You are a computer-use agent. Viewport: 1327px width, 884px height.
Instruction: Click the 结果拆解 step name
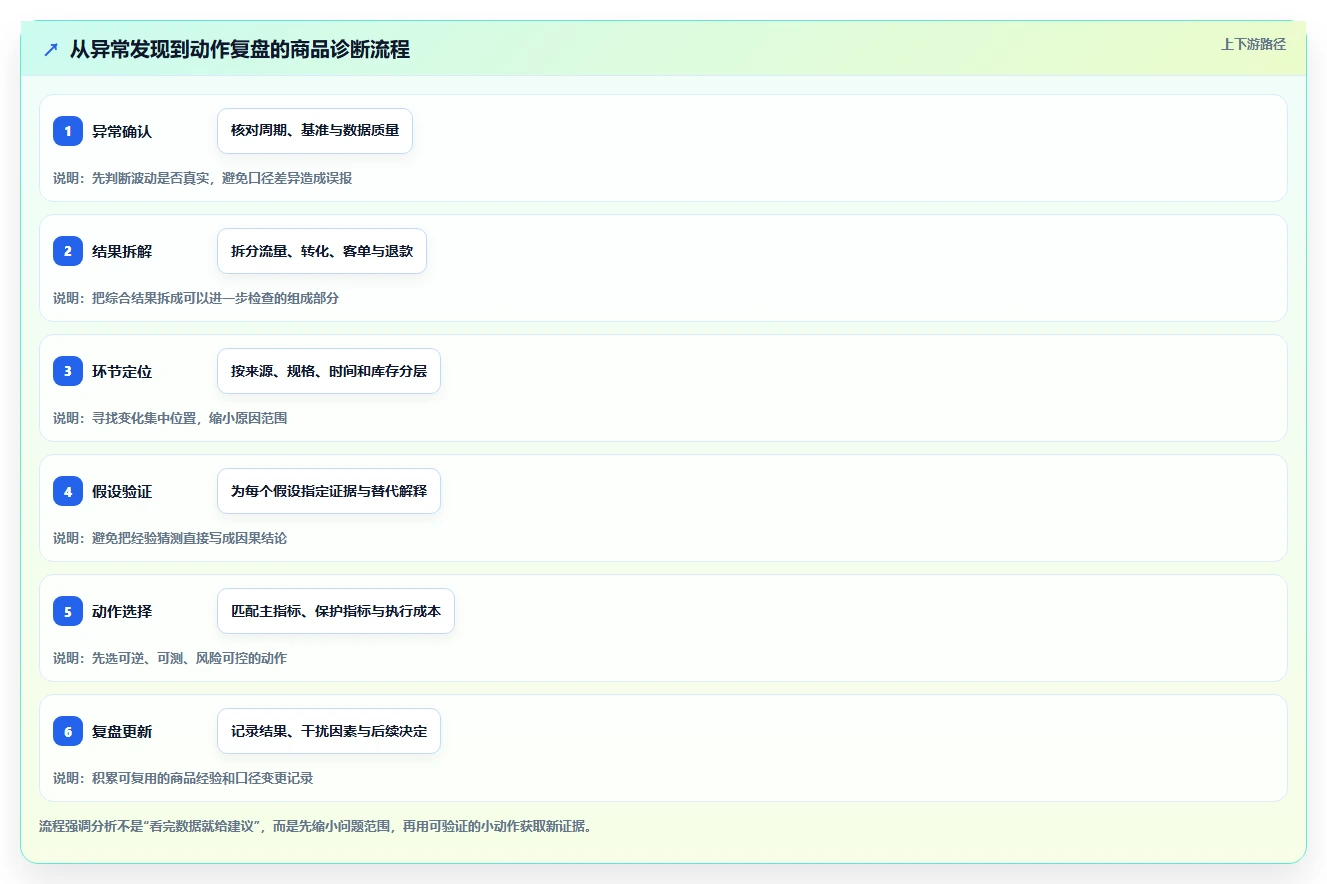(122, 251)
